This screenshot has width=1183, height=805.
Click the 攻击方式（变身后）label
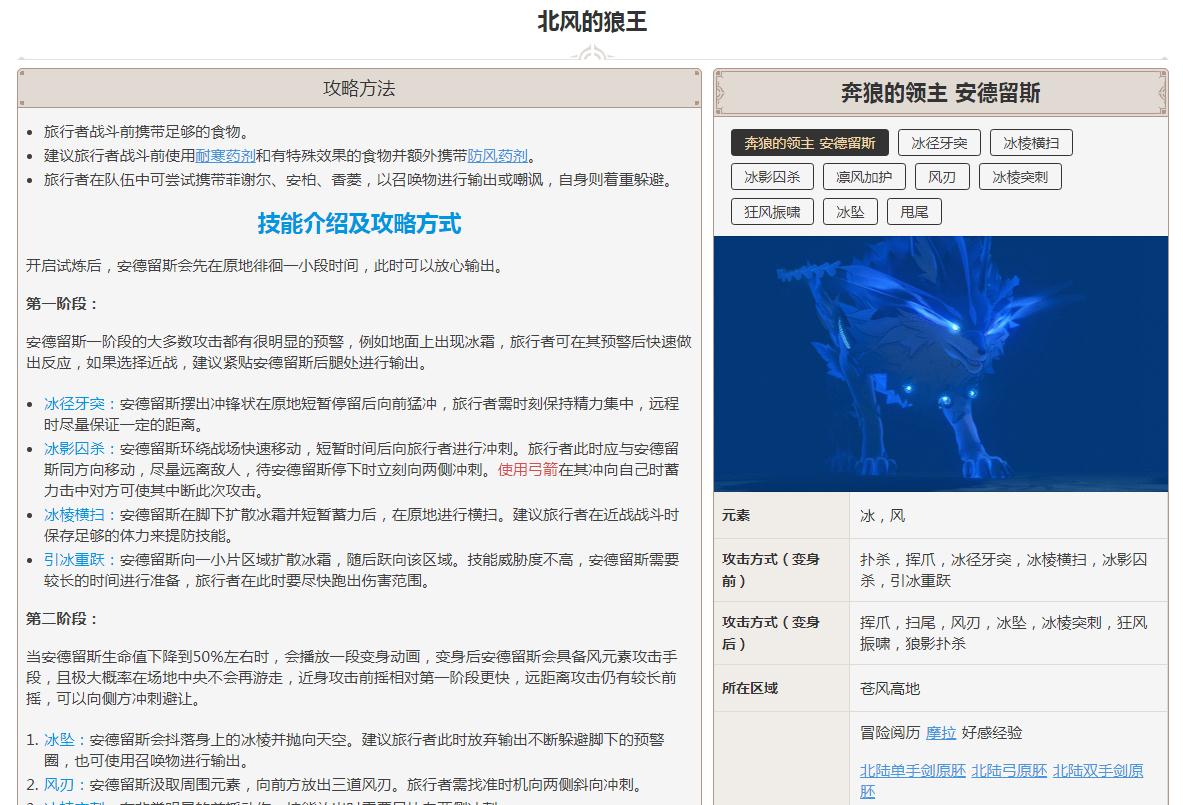tap(770, 633)
